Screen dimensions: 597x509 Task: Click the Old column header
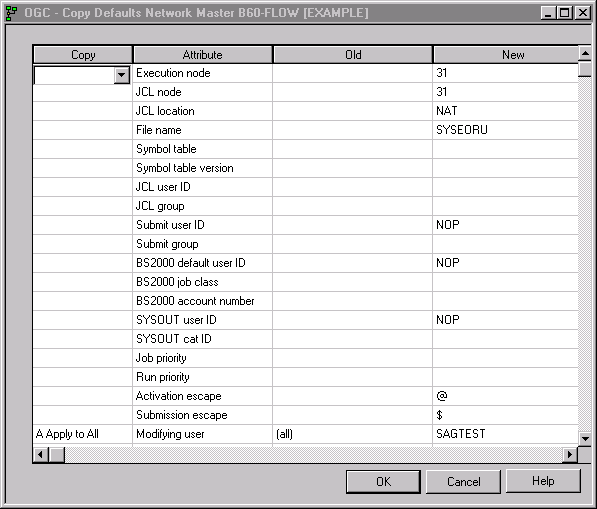(353, 54)
